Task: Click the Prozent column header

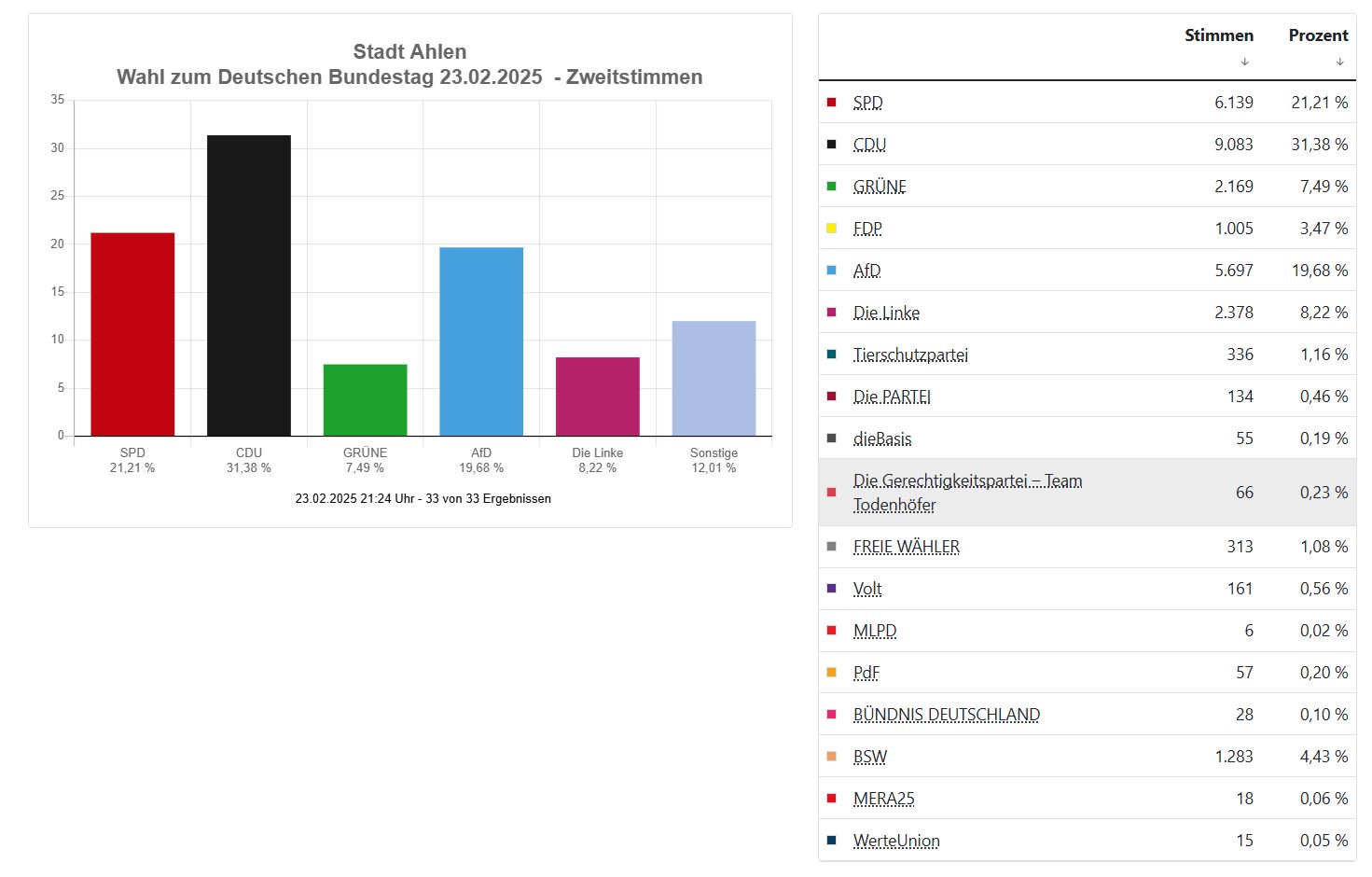Action: [x=1318, y=35]
